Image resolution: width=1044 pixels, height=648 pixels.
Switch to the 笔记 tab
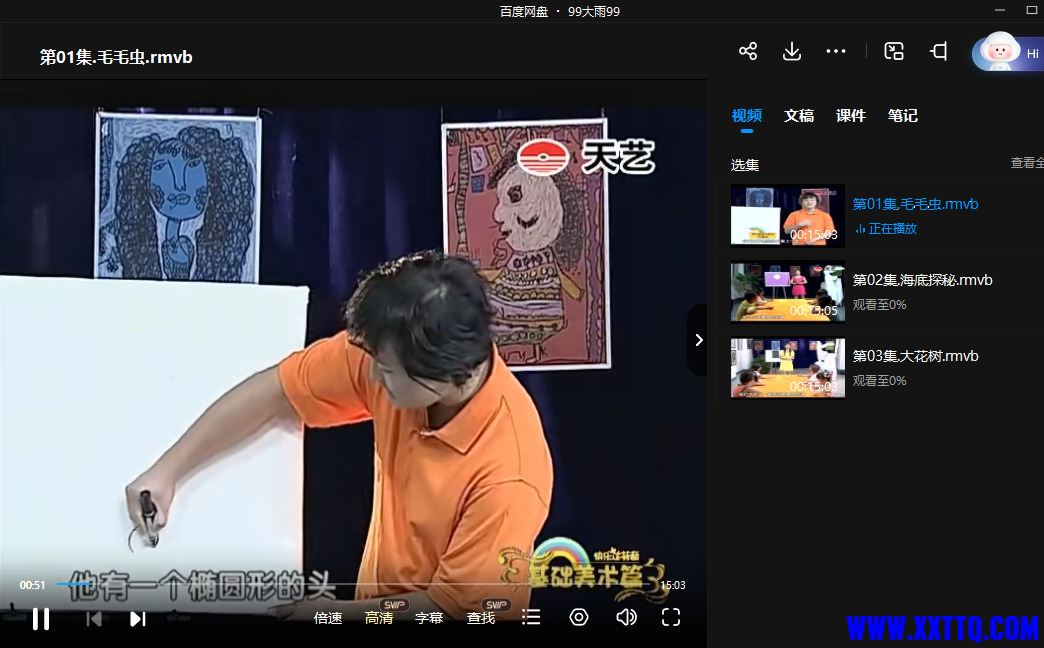coord(903,116)
